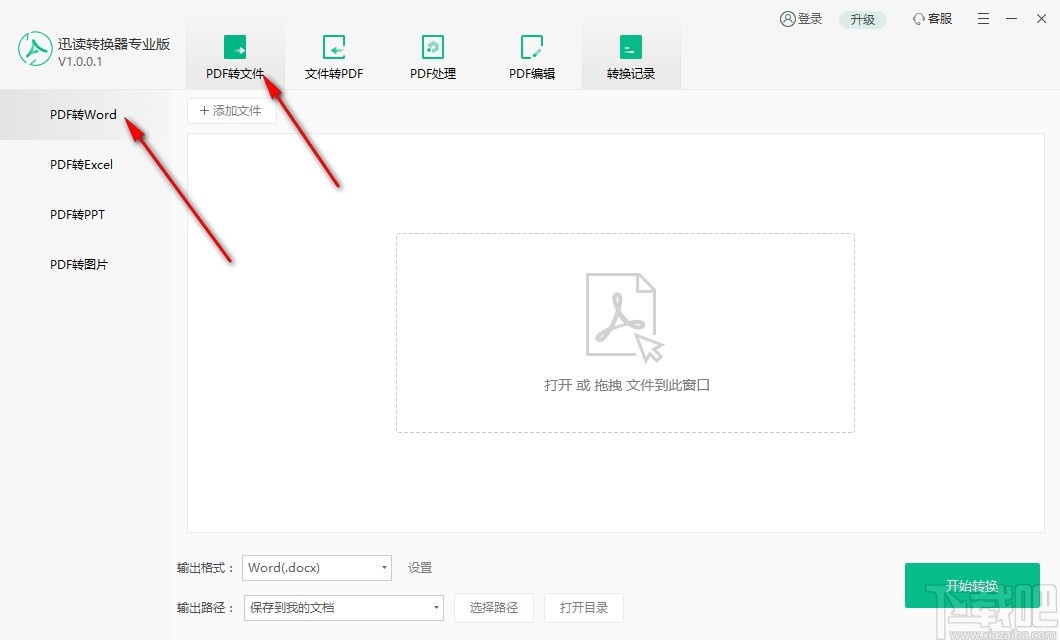Screen dimensions: 1060x640
Task: Open the output format dropdown Word(.docx)
Action: pyautogui.click(x=316, y=567)
